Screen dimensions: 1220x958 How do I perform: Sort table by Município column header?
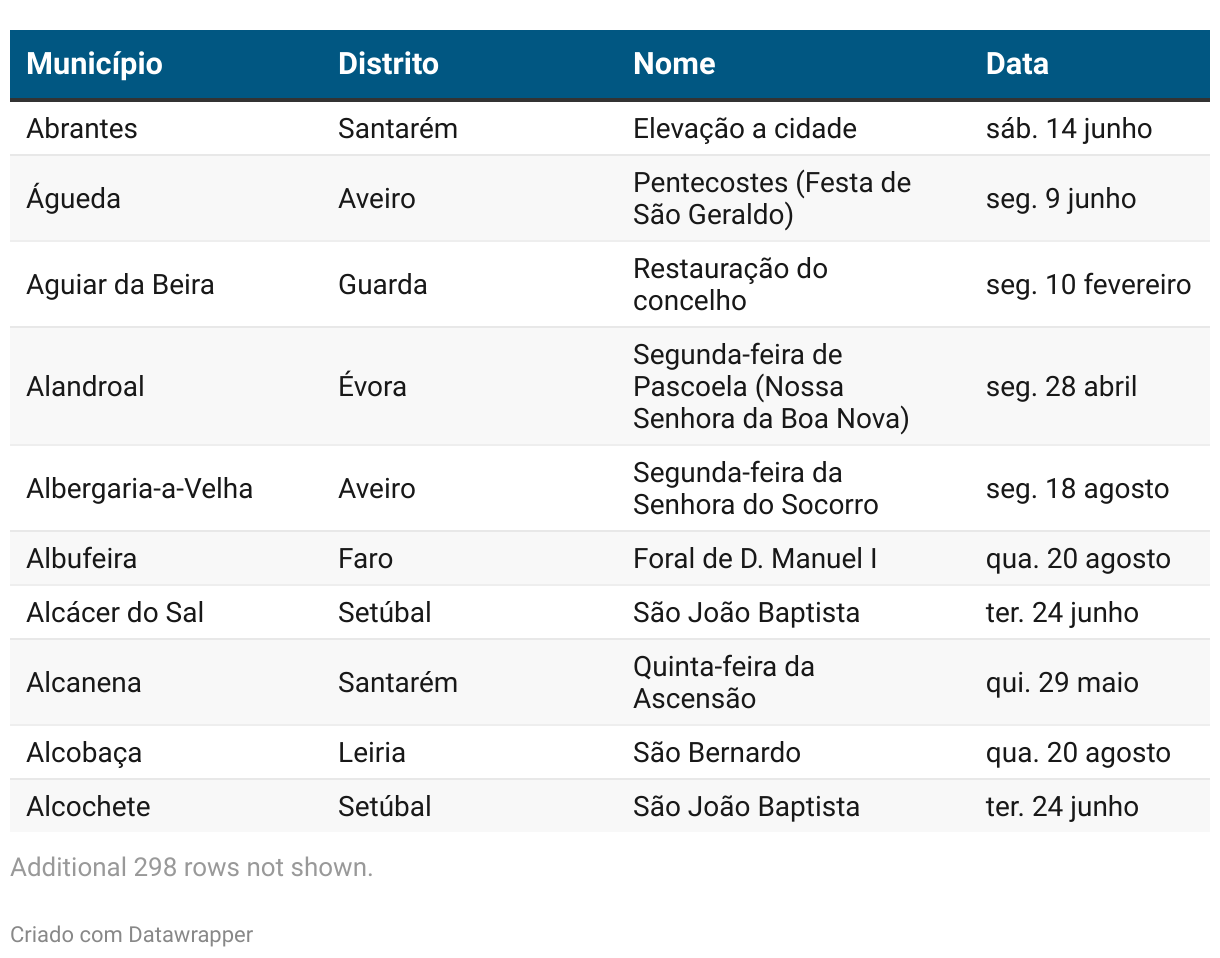(94, 64)
